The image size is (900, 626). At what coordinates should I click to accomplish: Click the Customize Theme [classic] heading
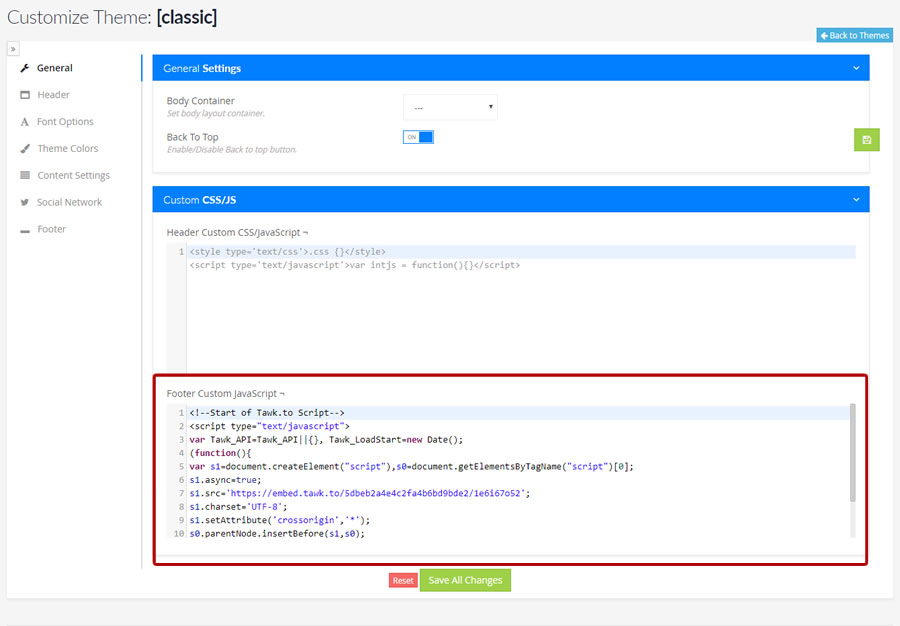(x=112, y=17)
